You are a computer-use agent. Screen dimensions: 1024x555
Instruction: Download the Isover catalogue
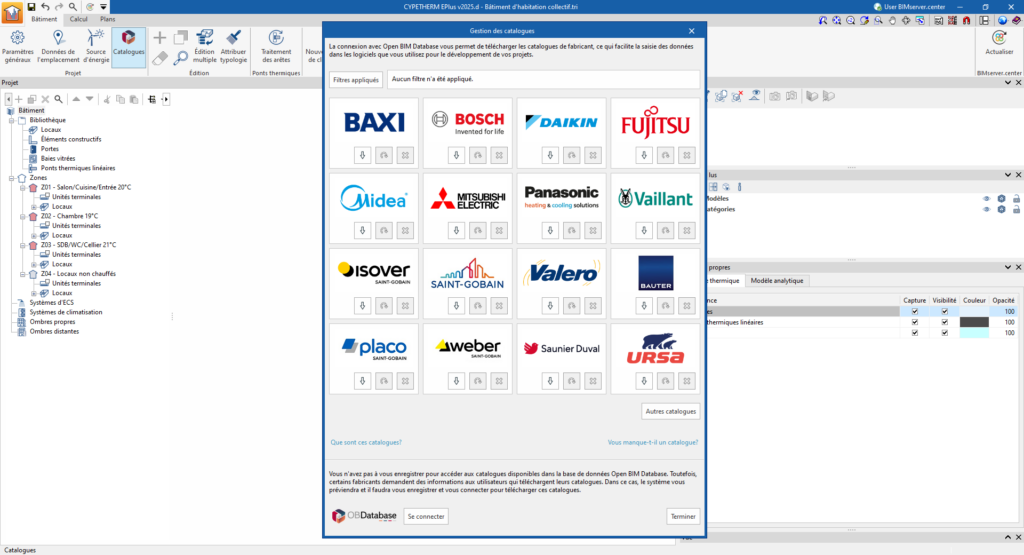coord(362,306)
